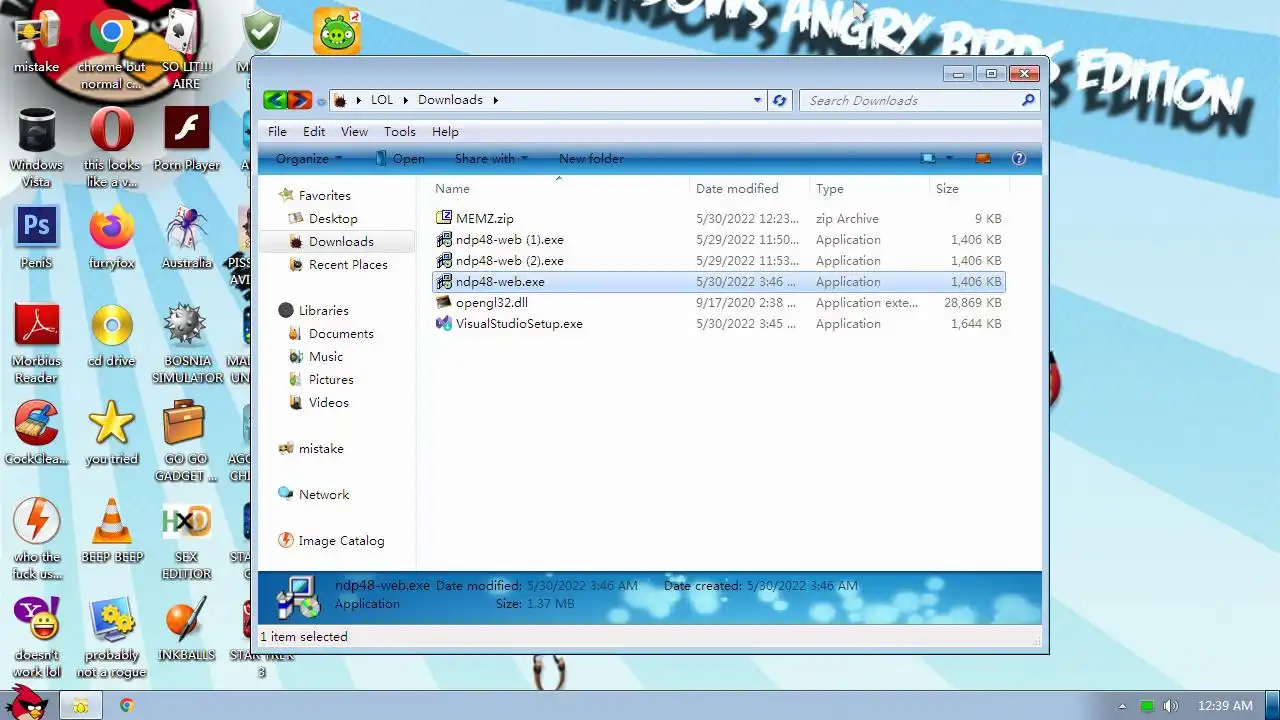Toggle the preview pane icon
The width and height of the screenshot is (1280, 720).
[982, 158]
